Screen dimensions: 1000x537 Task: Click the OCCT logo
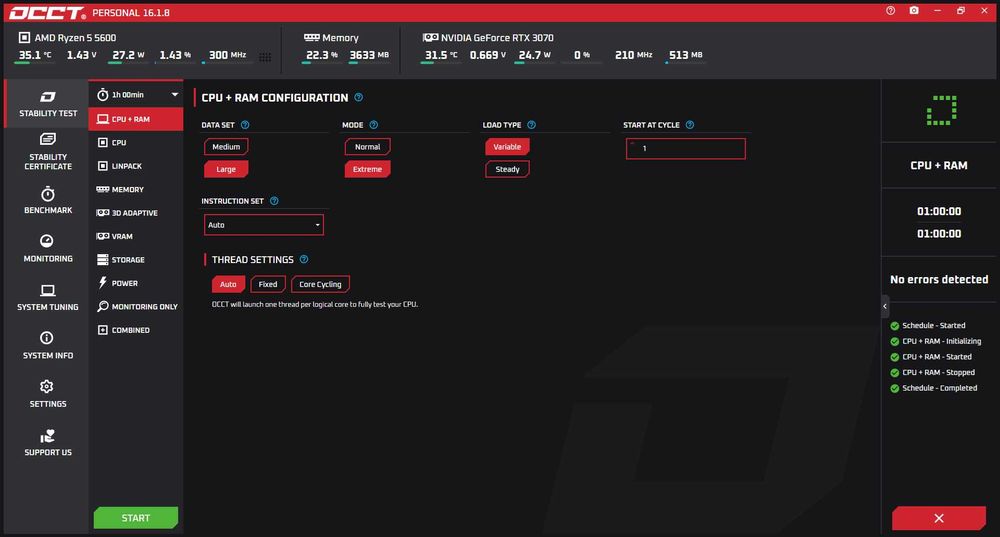pos(47,13)
